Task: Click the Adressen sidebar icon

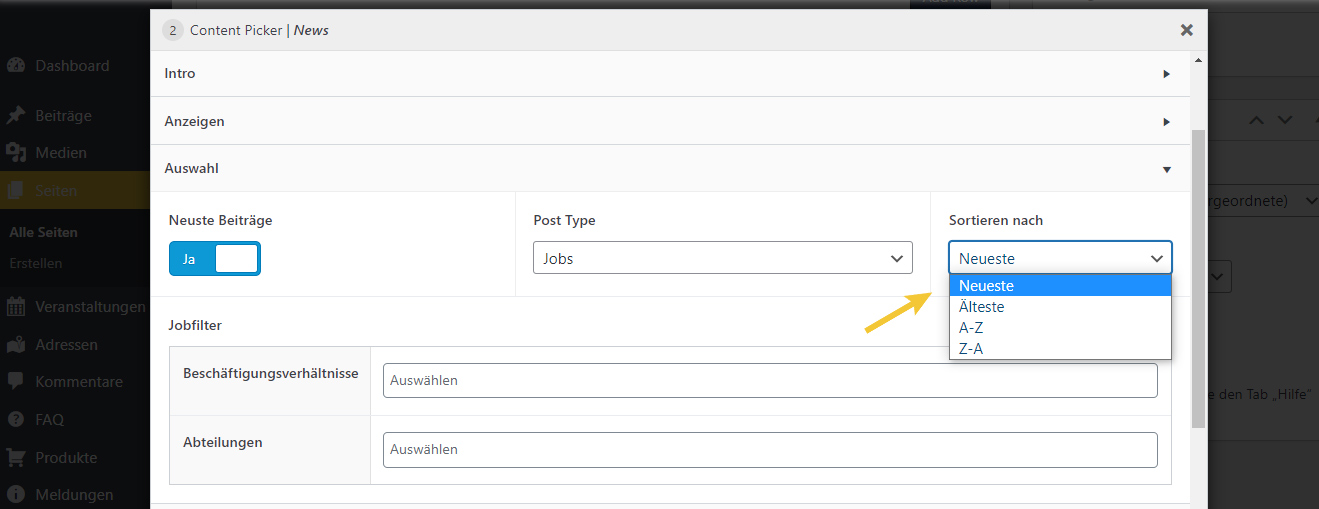Action: [16, 345]
